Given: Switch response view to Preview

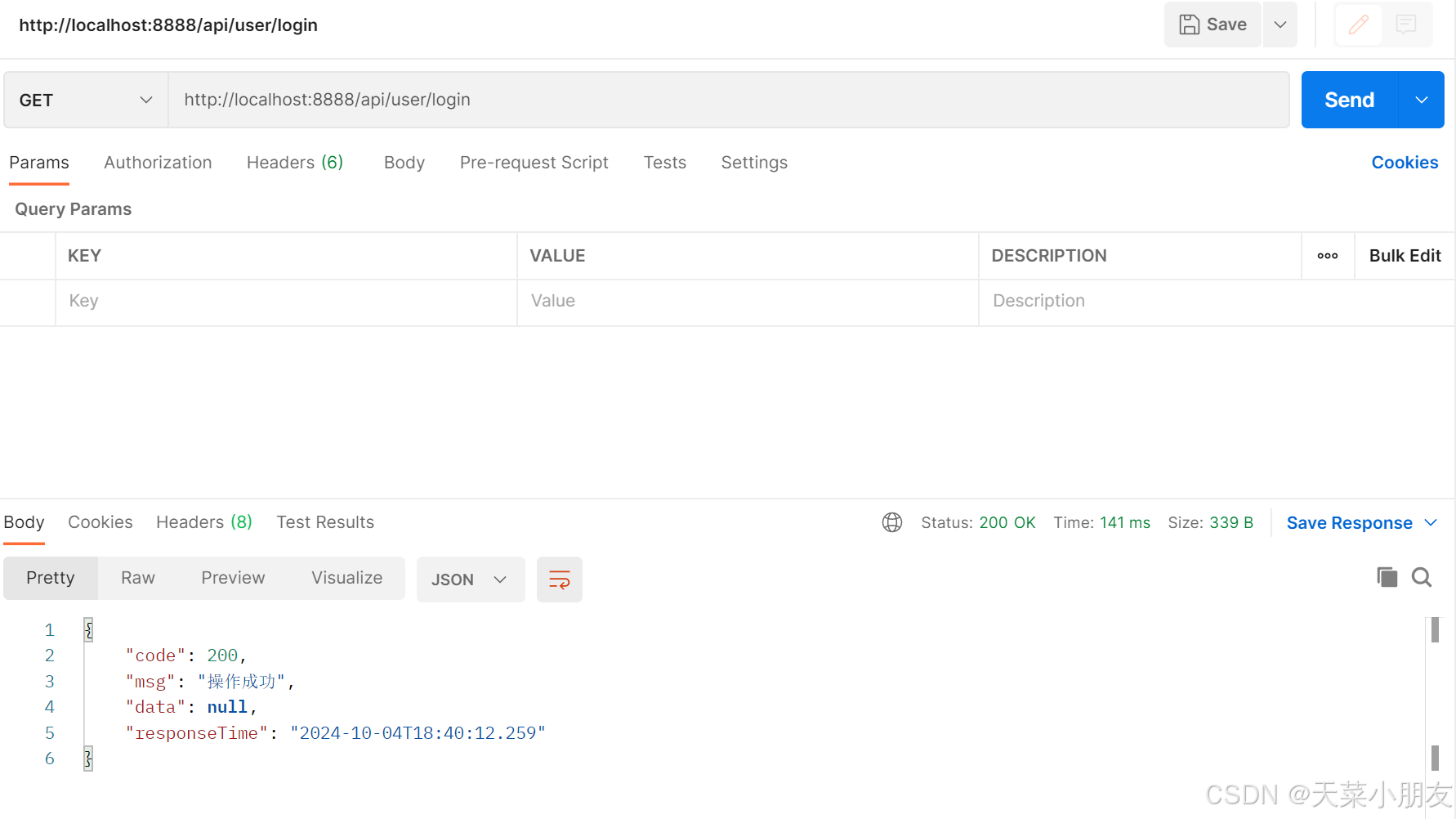Looking at the screenshot, I should click(x=233, y=577).
